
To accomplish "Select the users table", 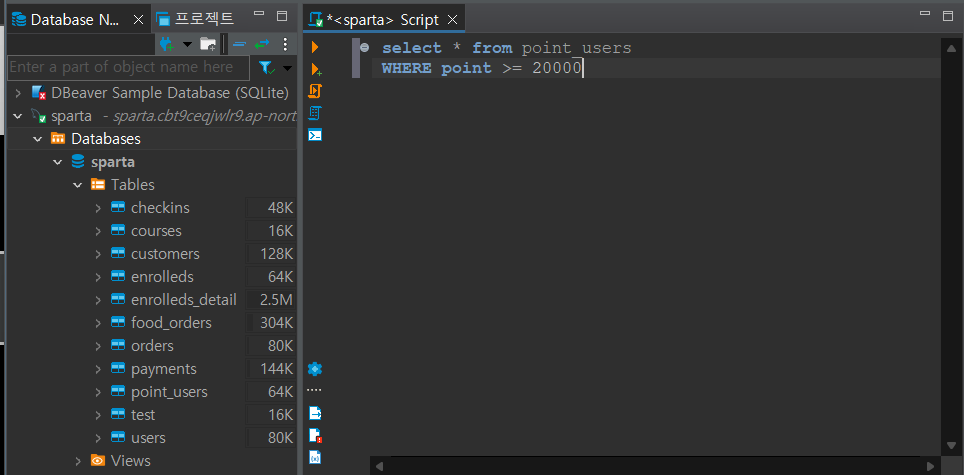I will tap(148, 438).
